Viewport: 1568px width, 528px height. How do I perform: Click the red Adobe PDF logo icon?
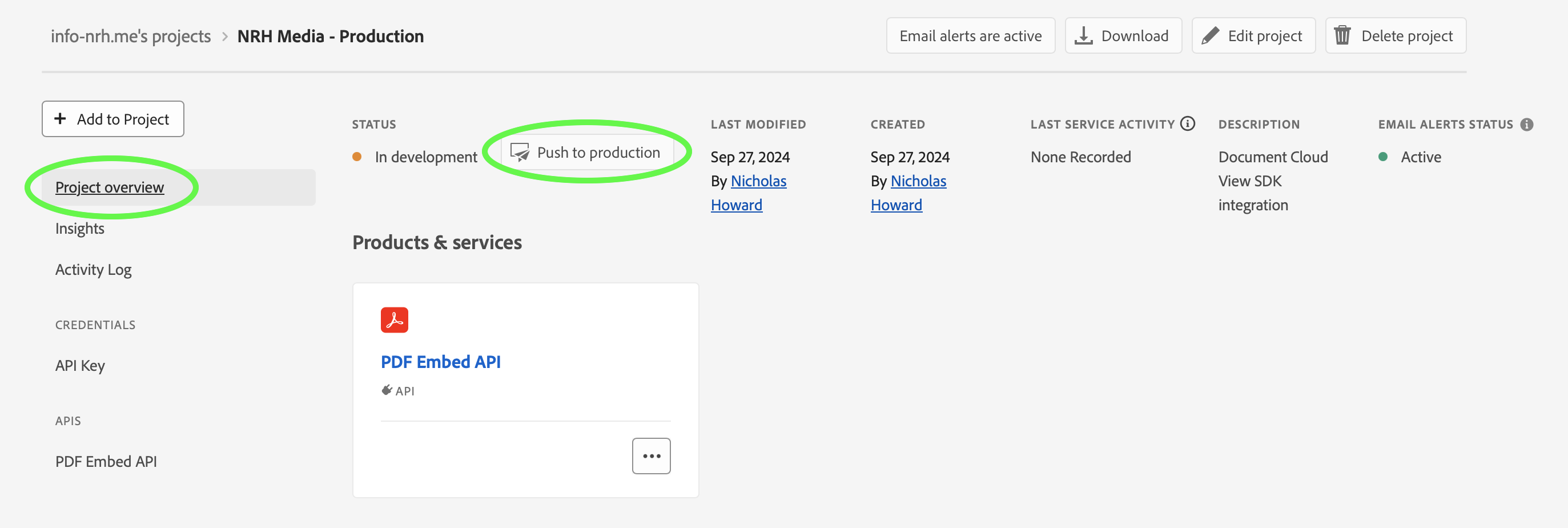[x=395, y=320]
